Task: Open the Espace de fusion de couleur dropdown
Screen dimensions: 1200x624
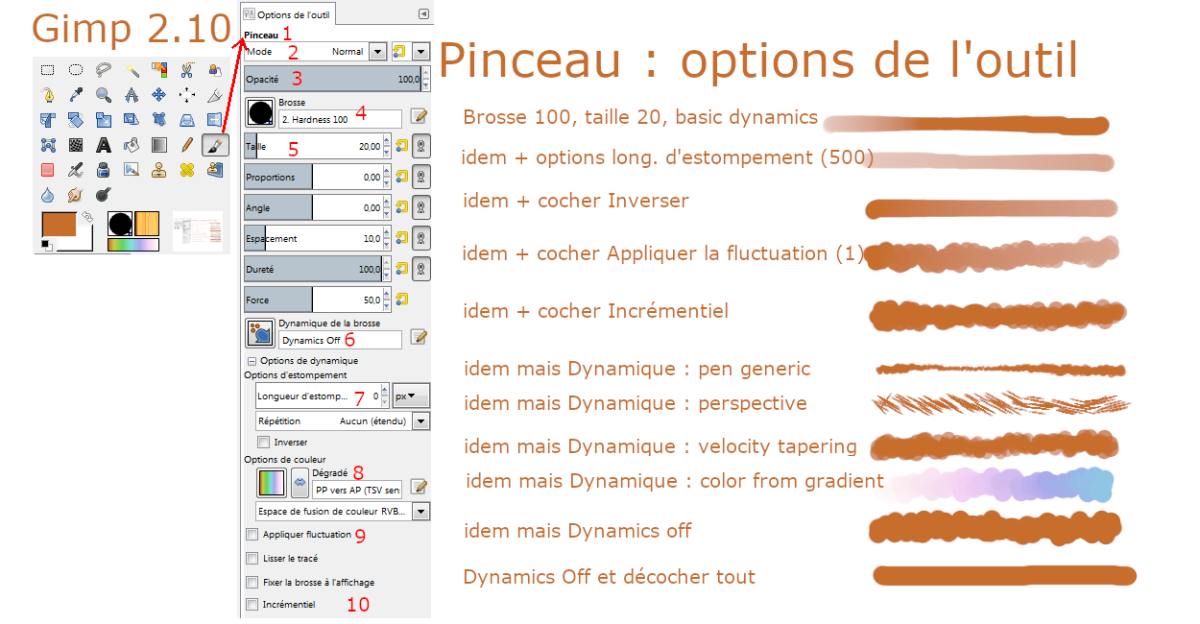Action: coord(343,511)
